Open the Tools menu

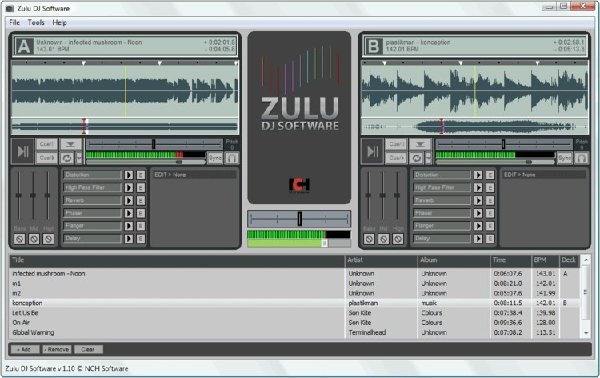36,23
